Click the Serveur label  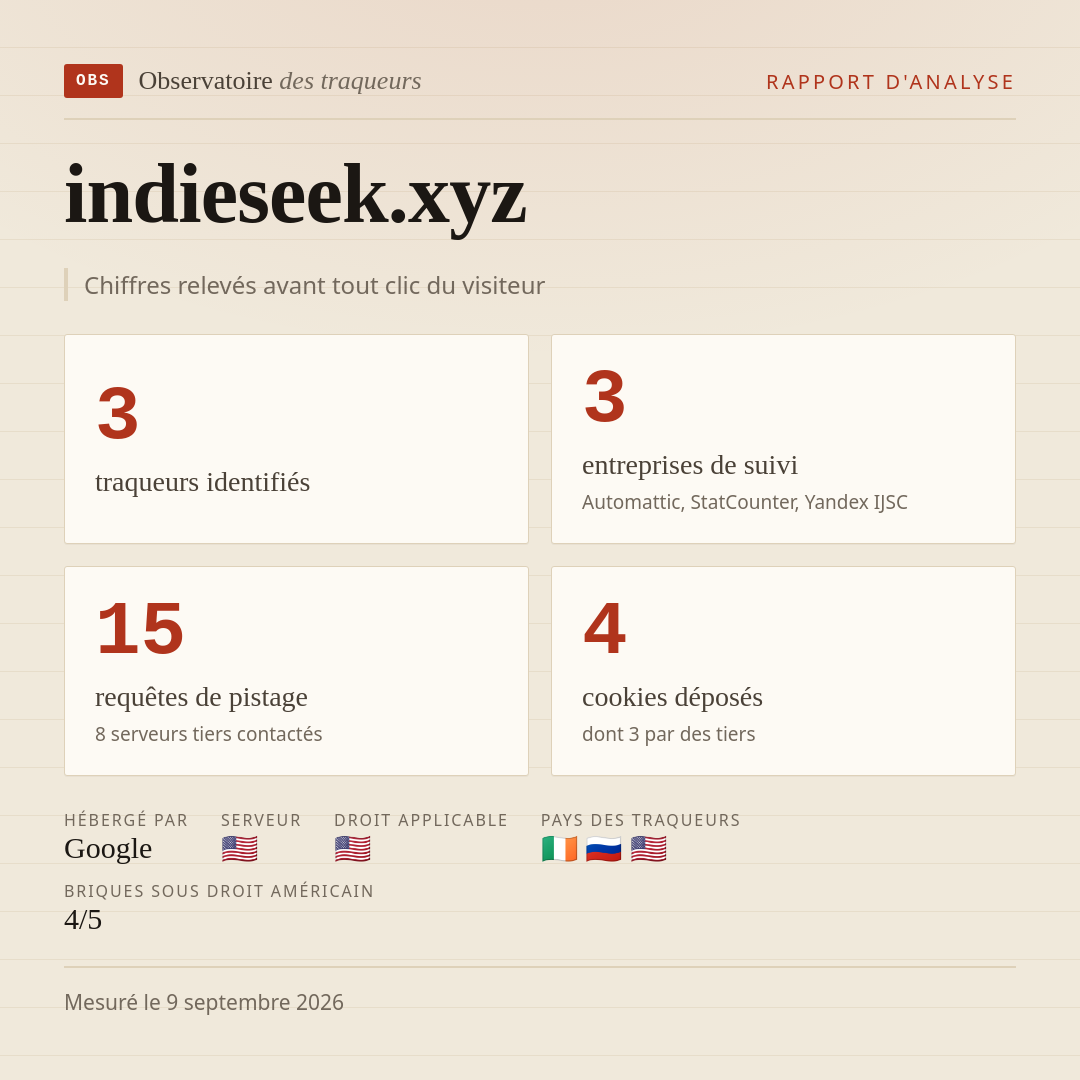coord(261,820)
